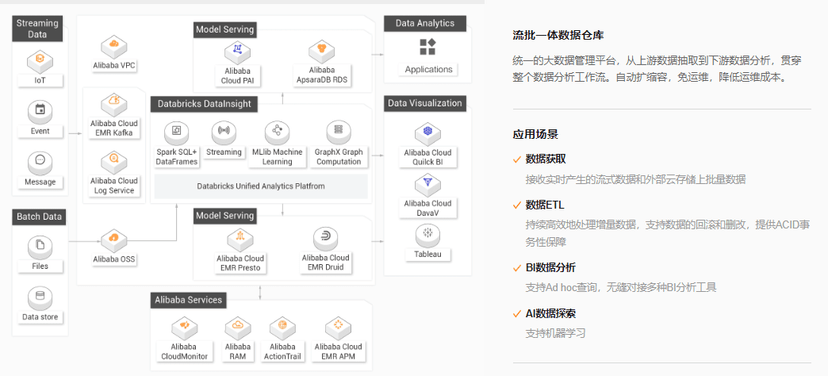Click the Alibaba CloudMonitor icon

[x=185, y=327]
